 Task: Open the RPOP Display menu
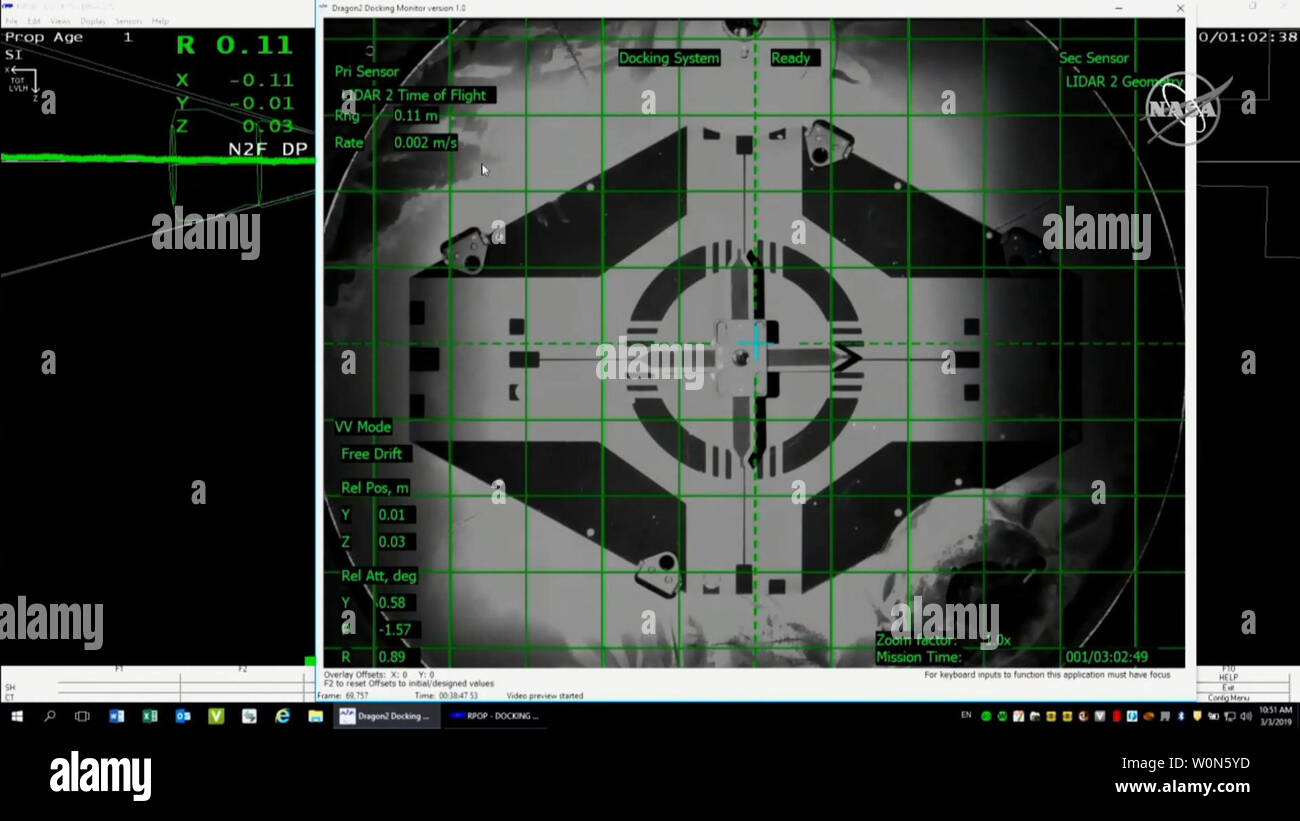pyautogui.click(x=92, y=21)
